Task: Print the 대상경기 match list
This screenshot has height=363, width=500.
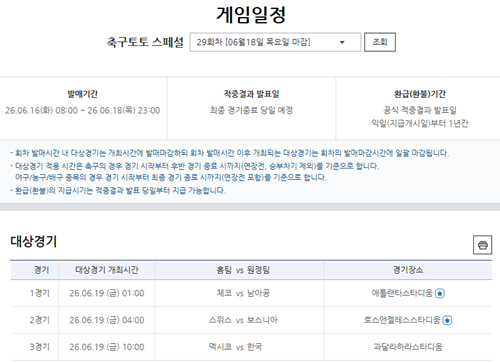Action: pos(482,245)
